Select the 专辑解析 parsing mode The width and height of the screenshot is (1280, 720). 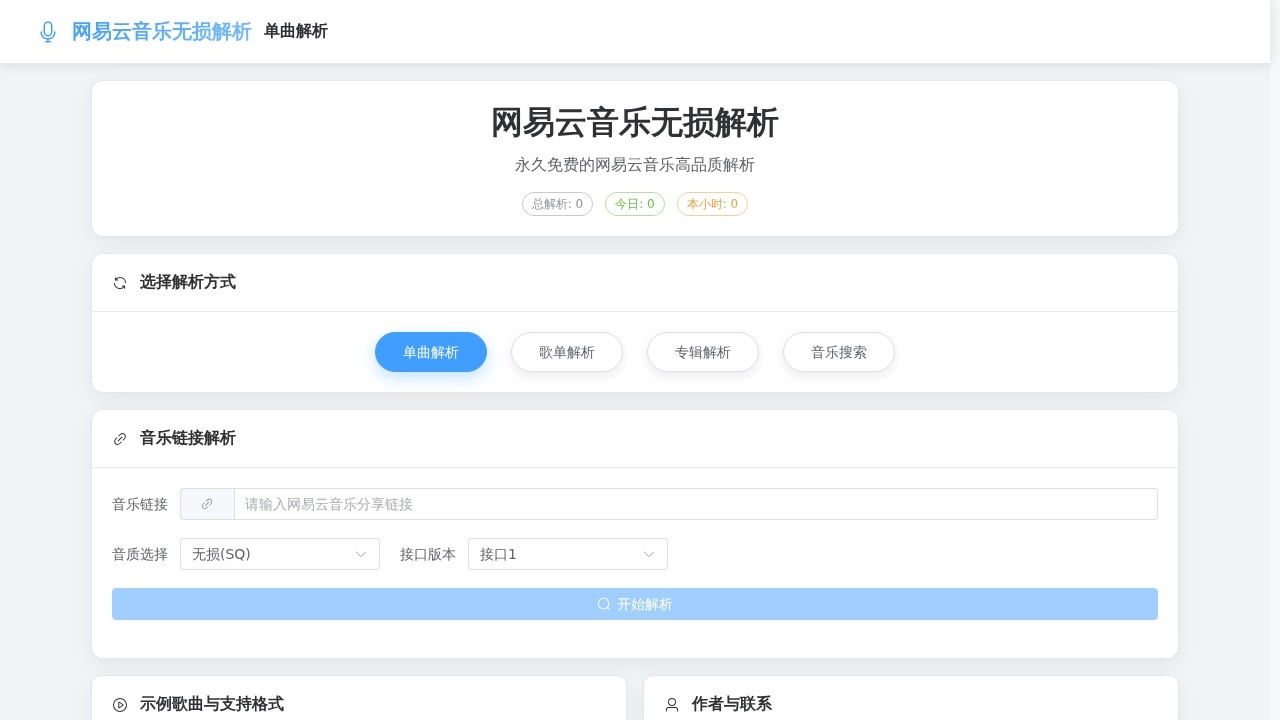coord(703,352)
